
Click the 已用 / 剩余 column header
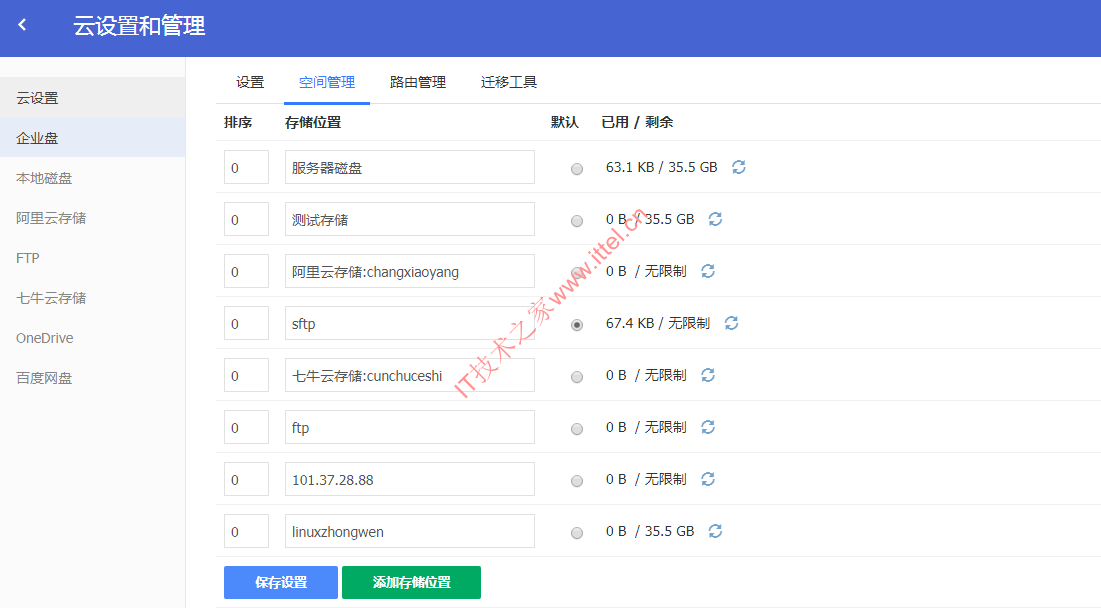[x=638, y=122]
